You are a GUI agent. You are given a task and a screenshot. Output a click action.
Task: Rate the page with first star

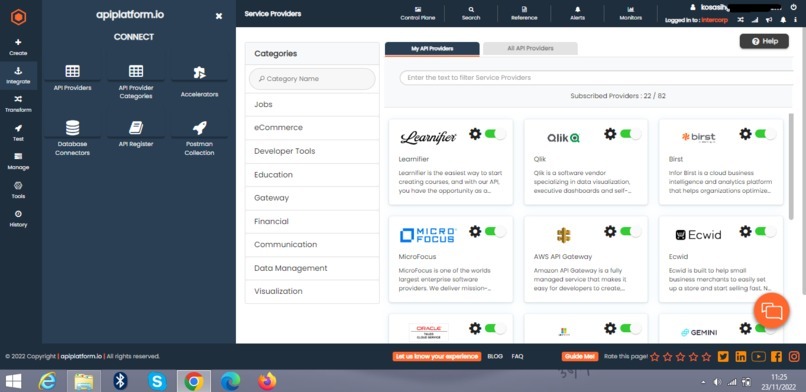(x=654, y=357)
